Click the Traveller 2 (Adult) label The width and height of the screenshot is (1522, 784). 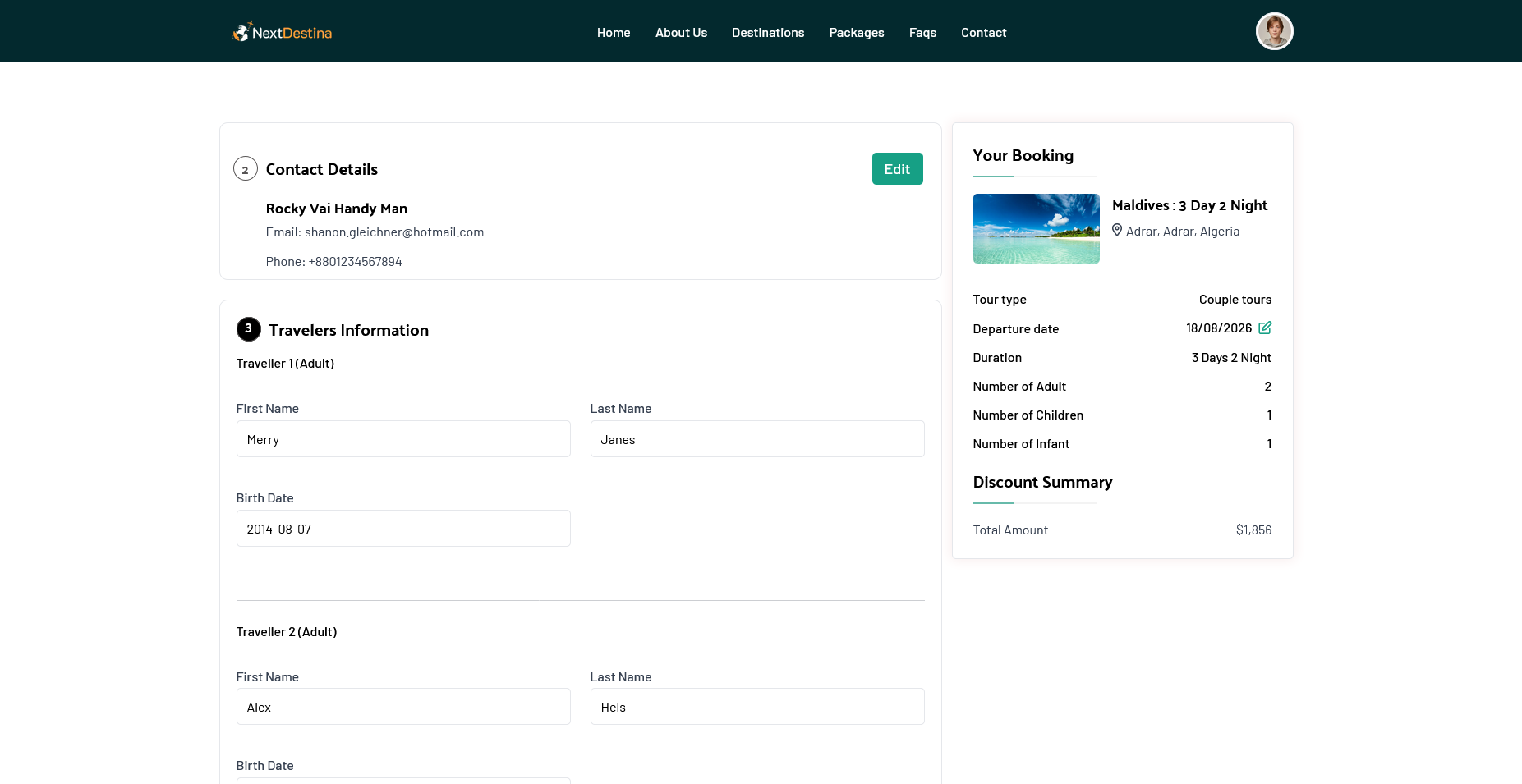(287, 632)
